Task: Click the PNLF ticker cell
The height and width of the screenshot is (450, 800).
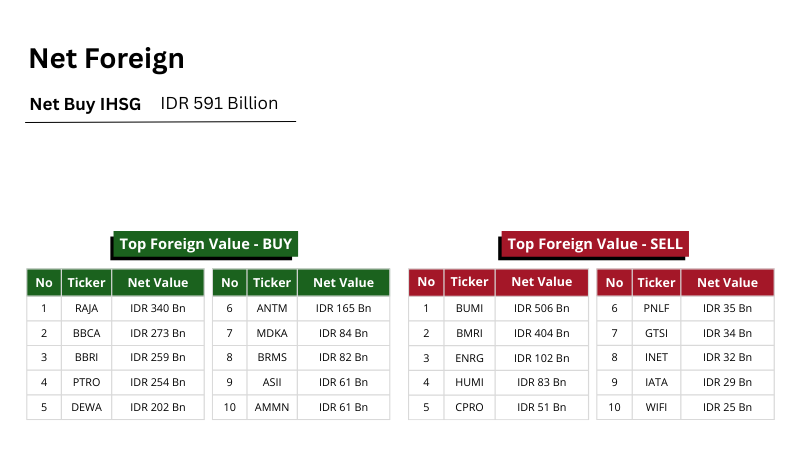Action: click(657, 308)
